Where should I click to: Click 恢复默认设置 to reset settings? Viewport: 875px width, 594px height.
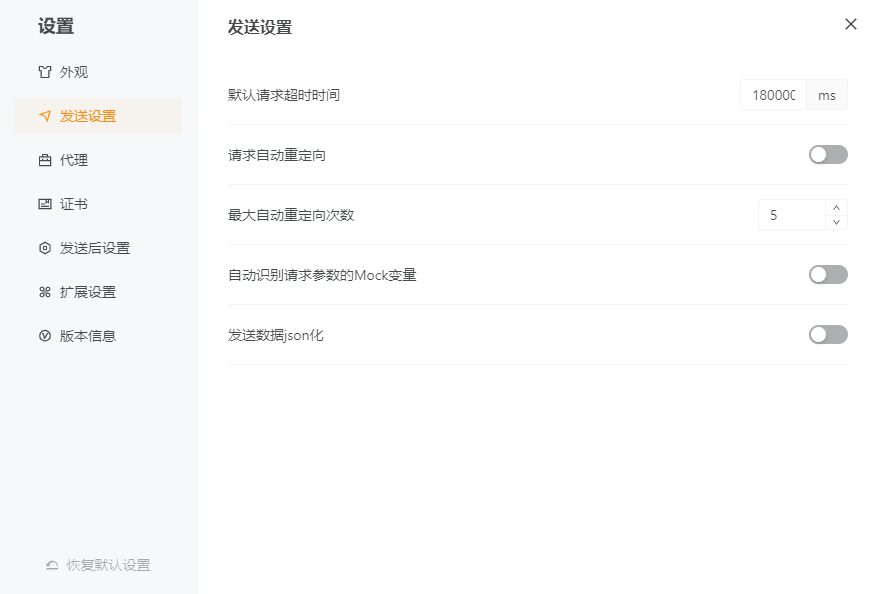tap(98, 565)
